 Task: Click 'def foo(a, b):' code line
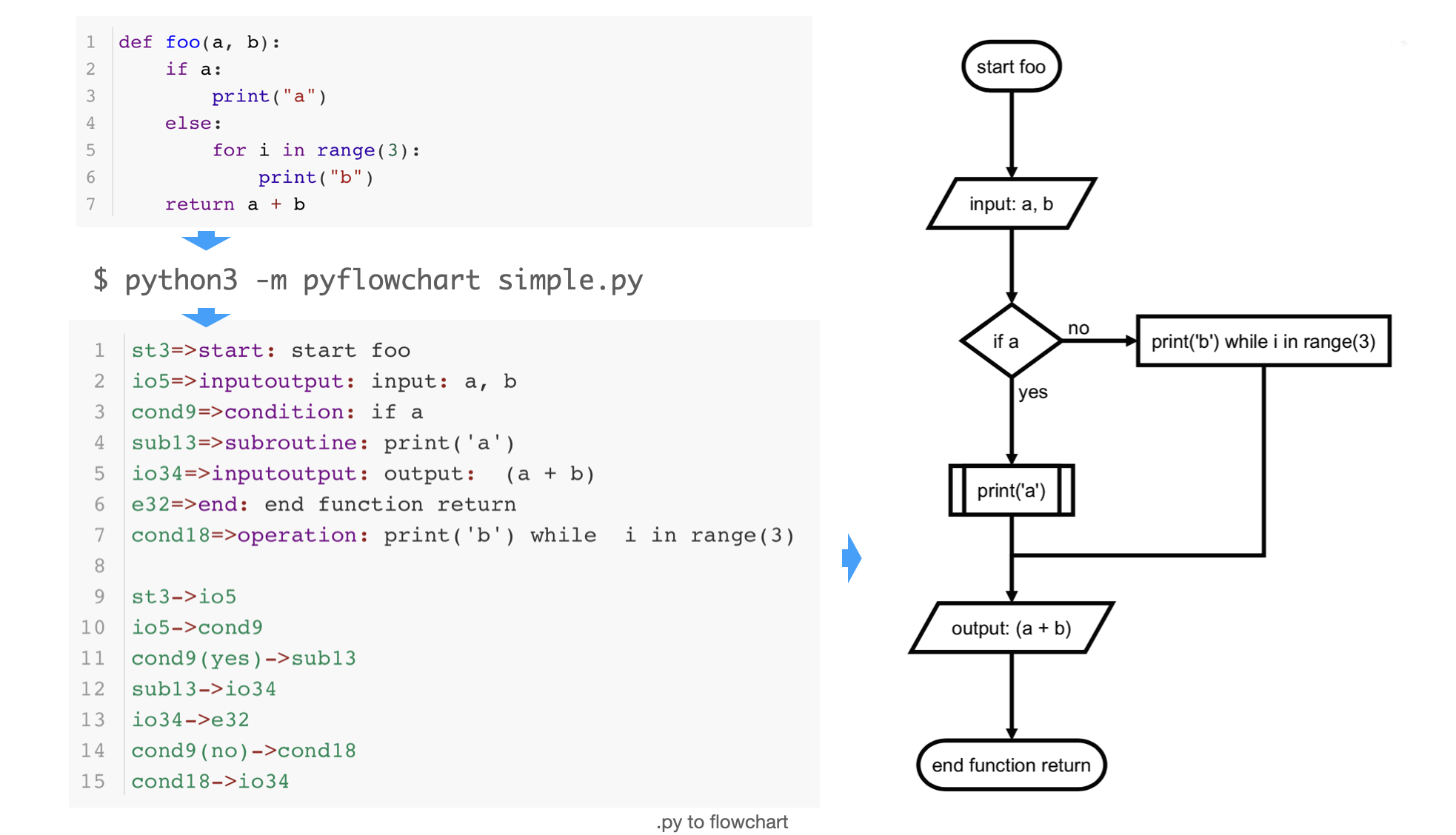199,42
